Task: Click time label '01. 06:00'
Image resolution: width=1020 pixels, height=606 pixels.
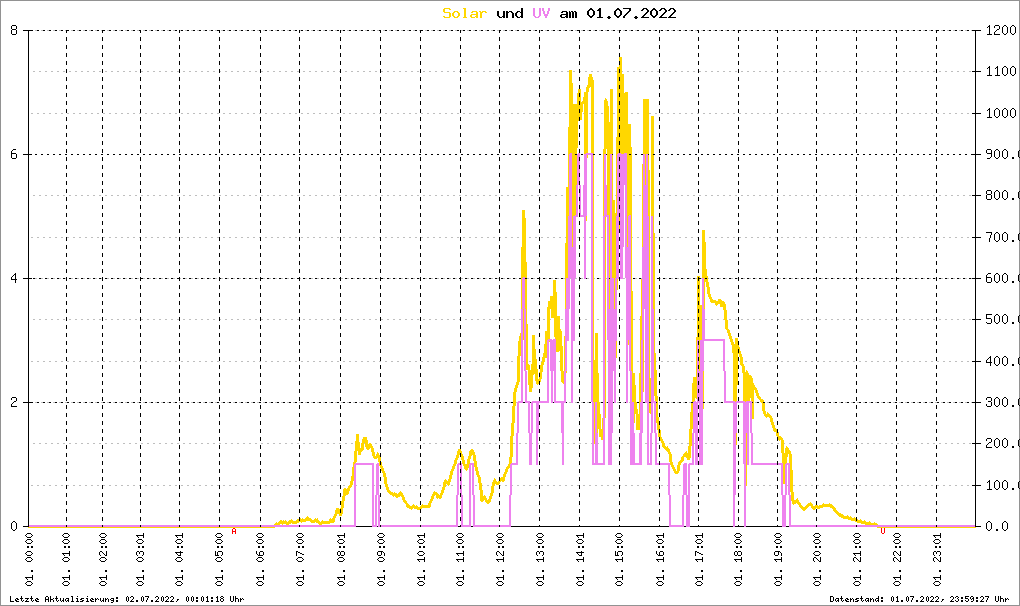Action: coord(260,559)
